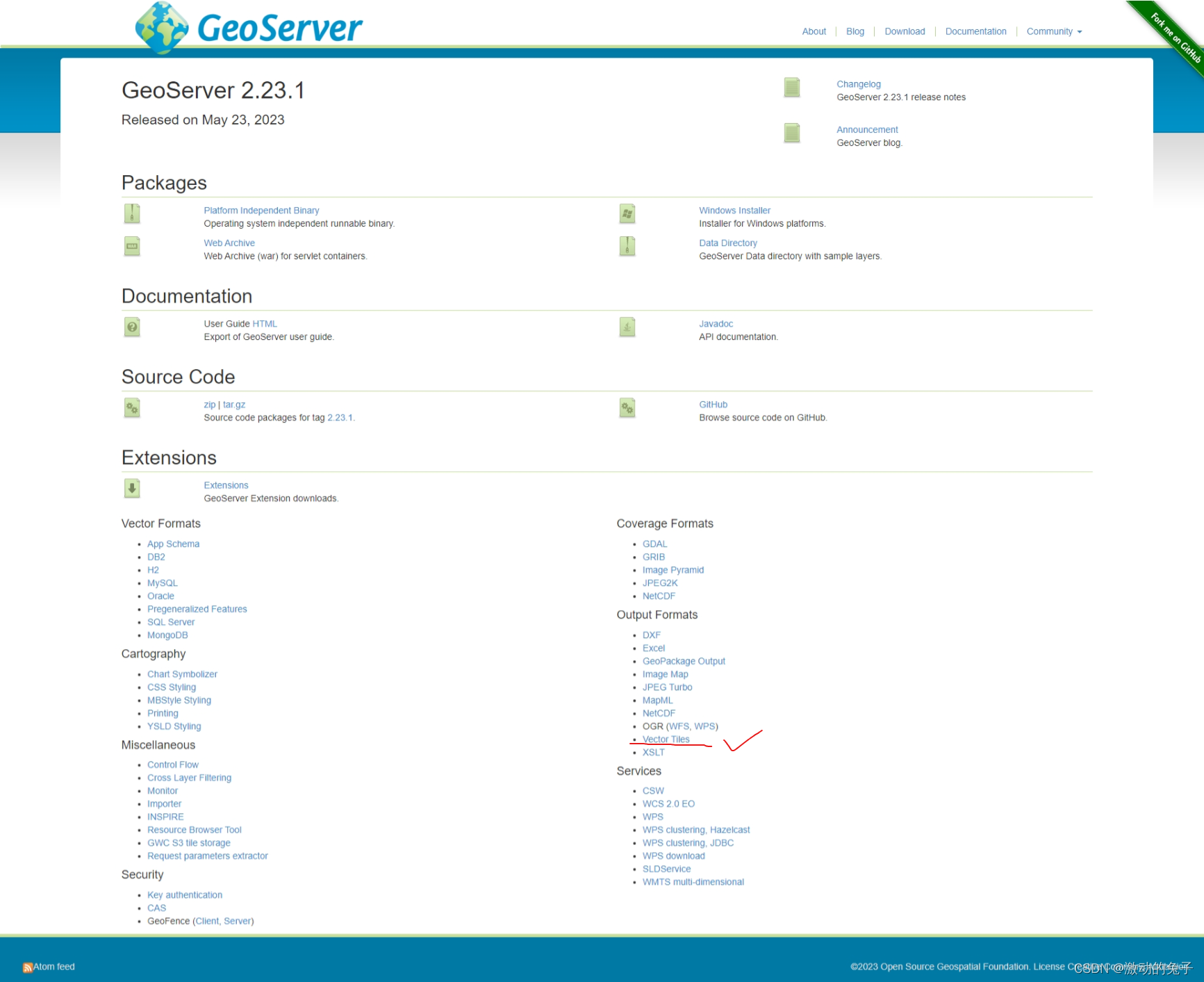Download the GeoPackage Output extension
The height and width of the screenshot is (982, 1204).
(684, 662)
